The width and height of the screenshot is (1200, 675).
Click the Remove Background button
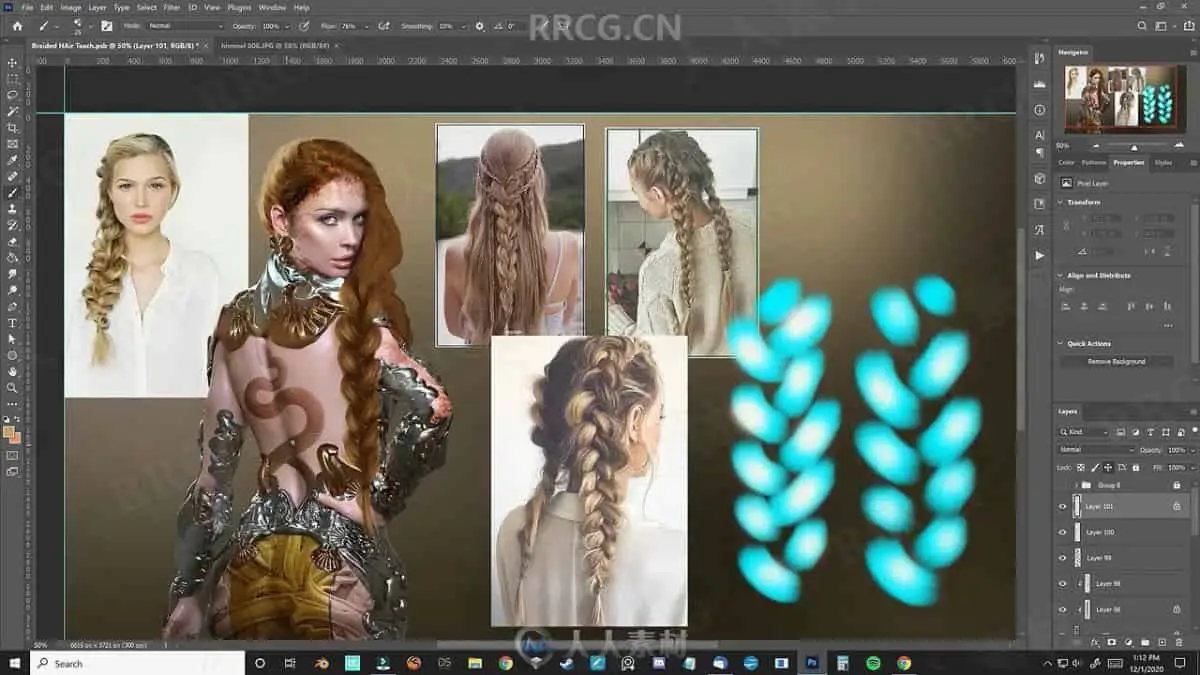pyautogui.click(x=1116, y=361)
